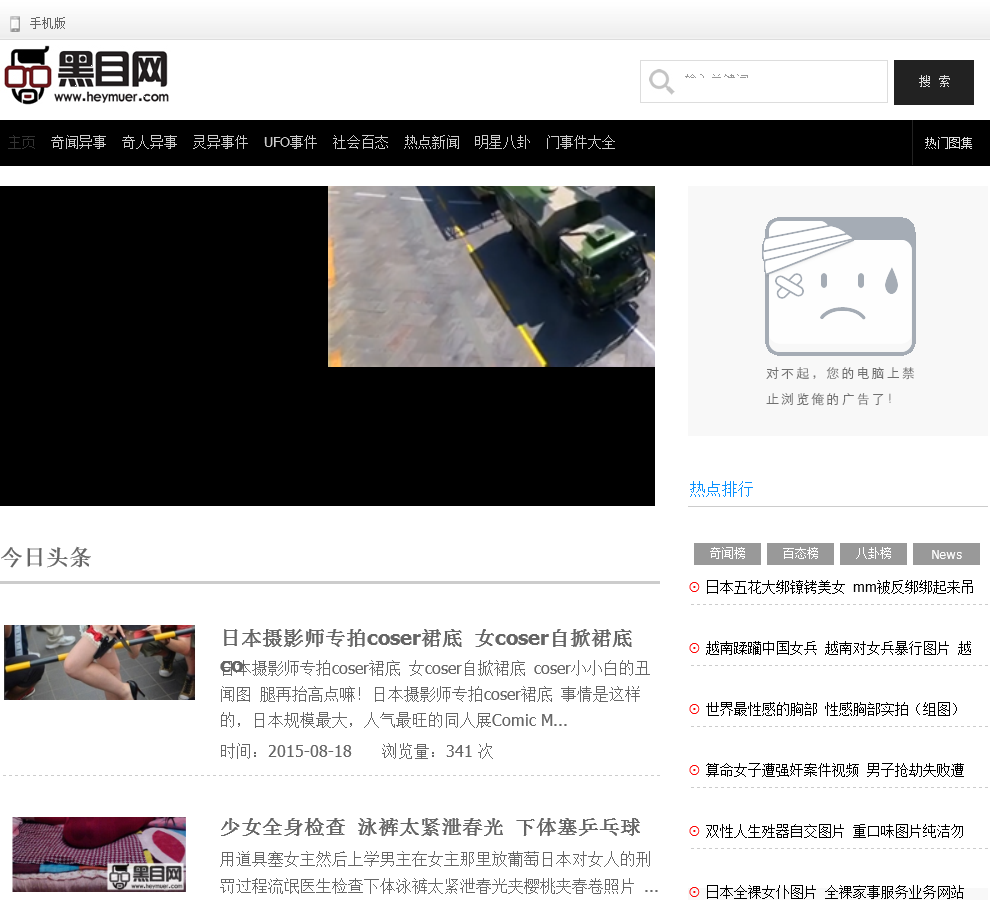
Task: Open ranking link 日本全裸女仆图片
Action: pos(835,892)
